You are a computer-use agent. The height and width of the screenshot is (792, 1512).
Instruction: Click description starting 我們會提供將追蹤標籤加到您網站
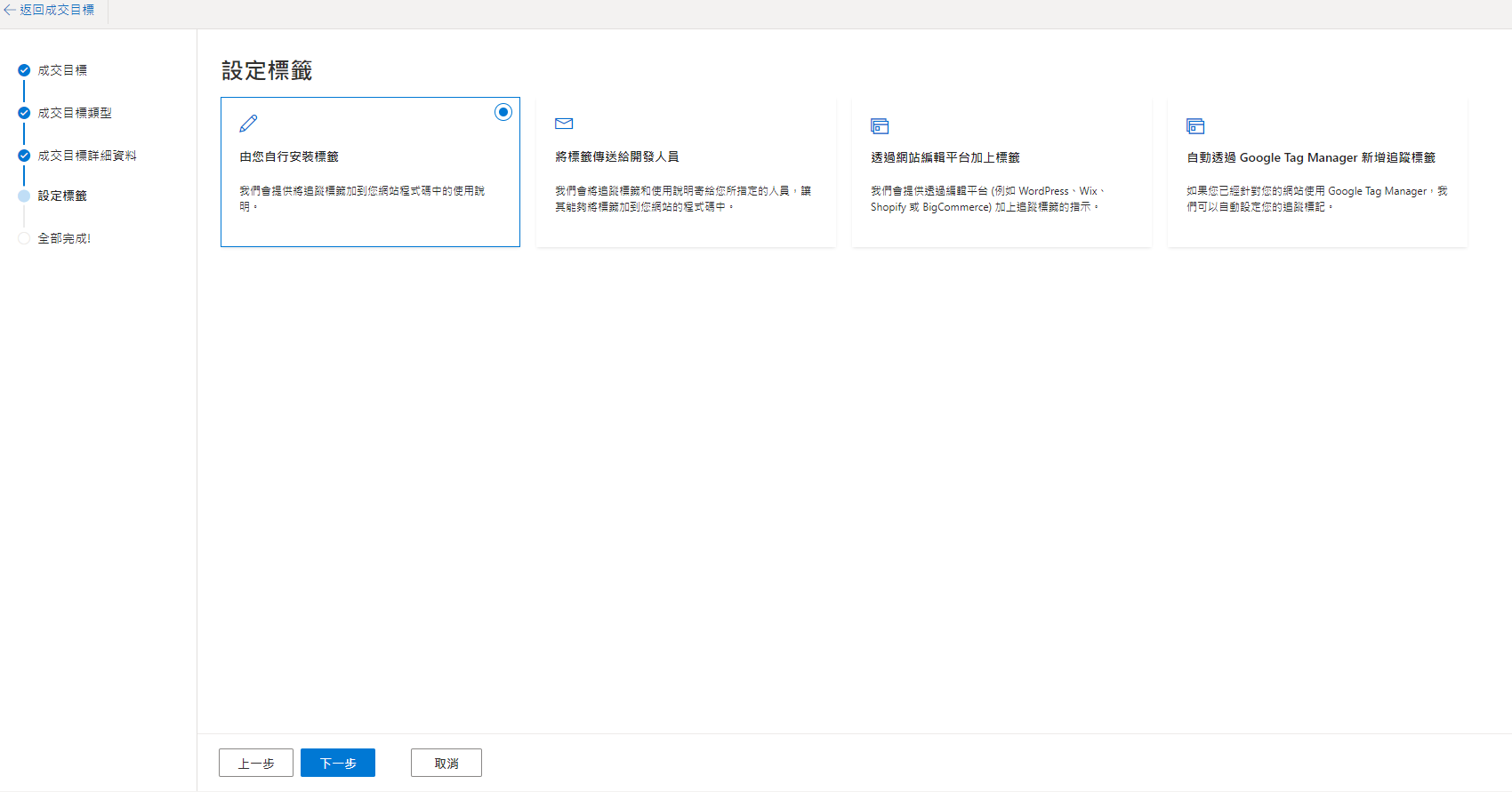362,199
